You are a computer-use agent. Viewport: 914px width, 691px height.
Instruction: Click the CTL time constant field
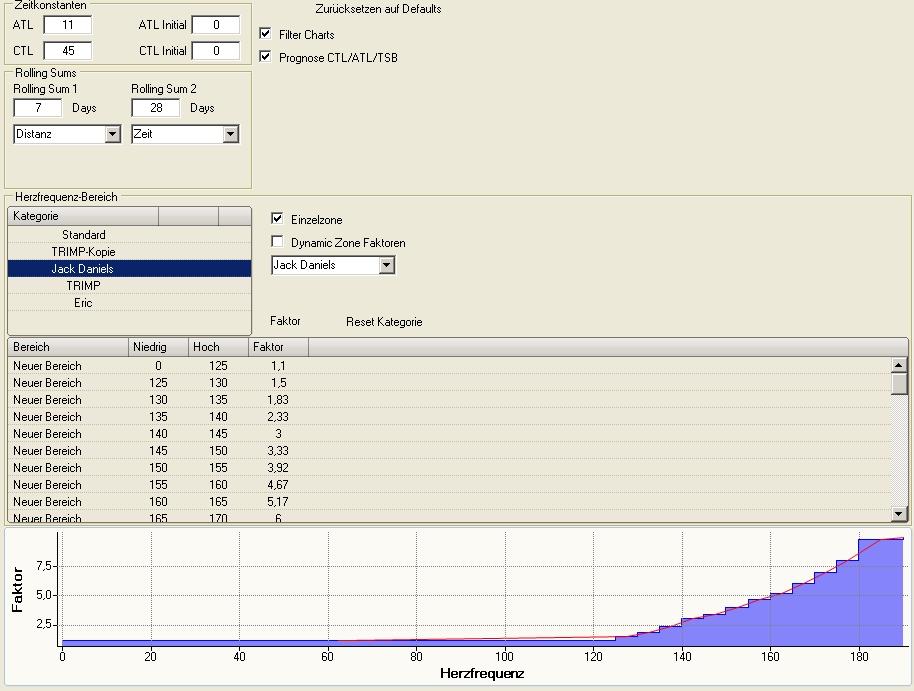[x=68, y=51]
